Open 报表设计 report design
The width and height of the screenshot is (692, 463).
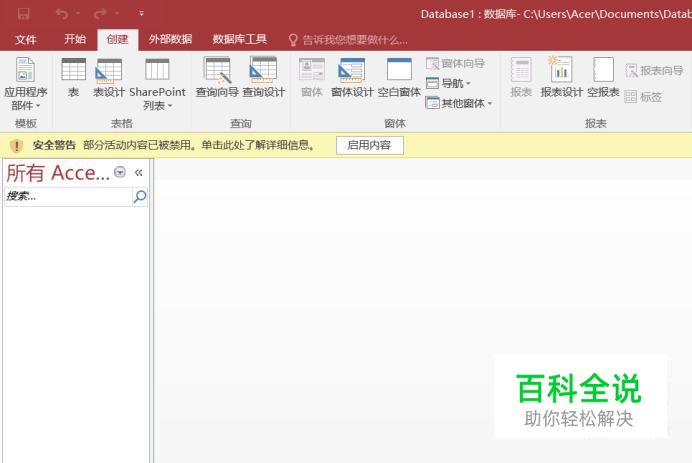point(561,78)
